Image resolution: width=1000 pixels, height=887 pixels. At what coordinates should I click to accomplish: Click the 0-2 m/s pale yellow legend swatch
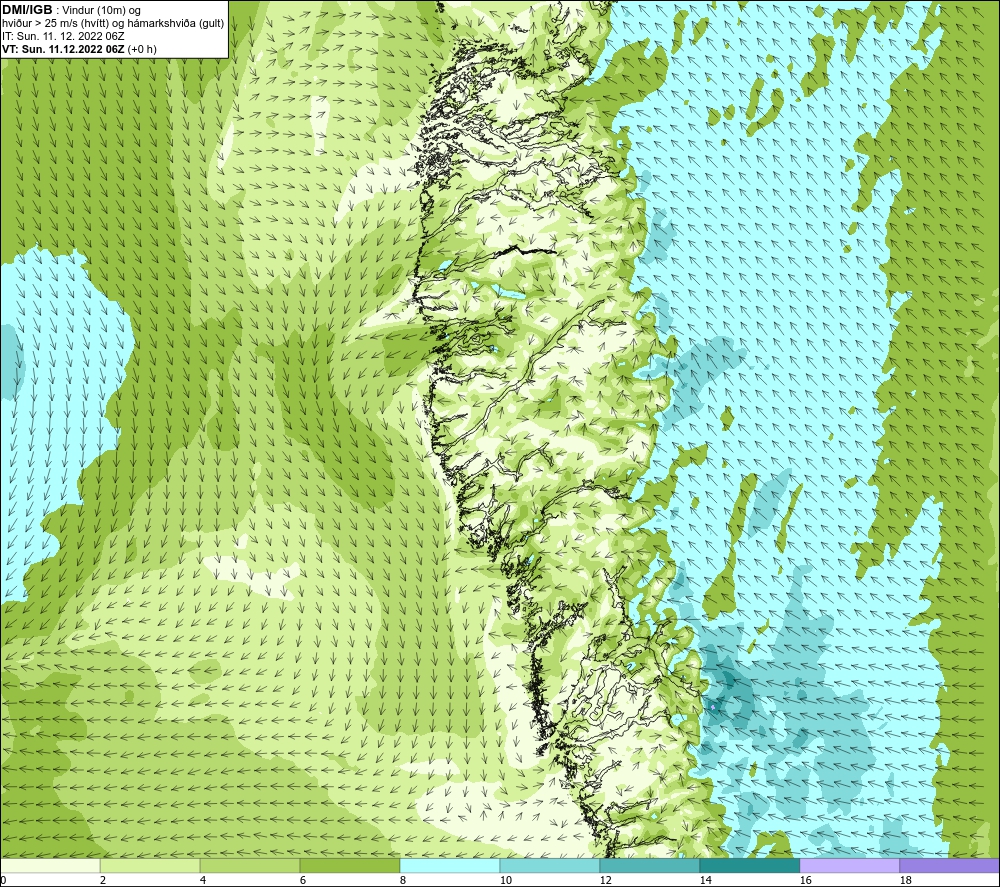point(50,866)
